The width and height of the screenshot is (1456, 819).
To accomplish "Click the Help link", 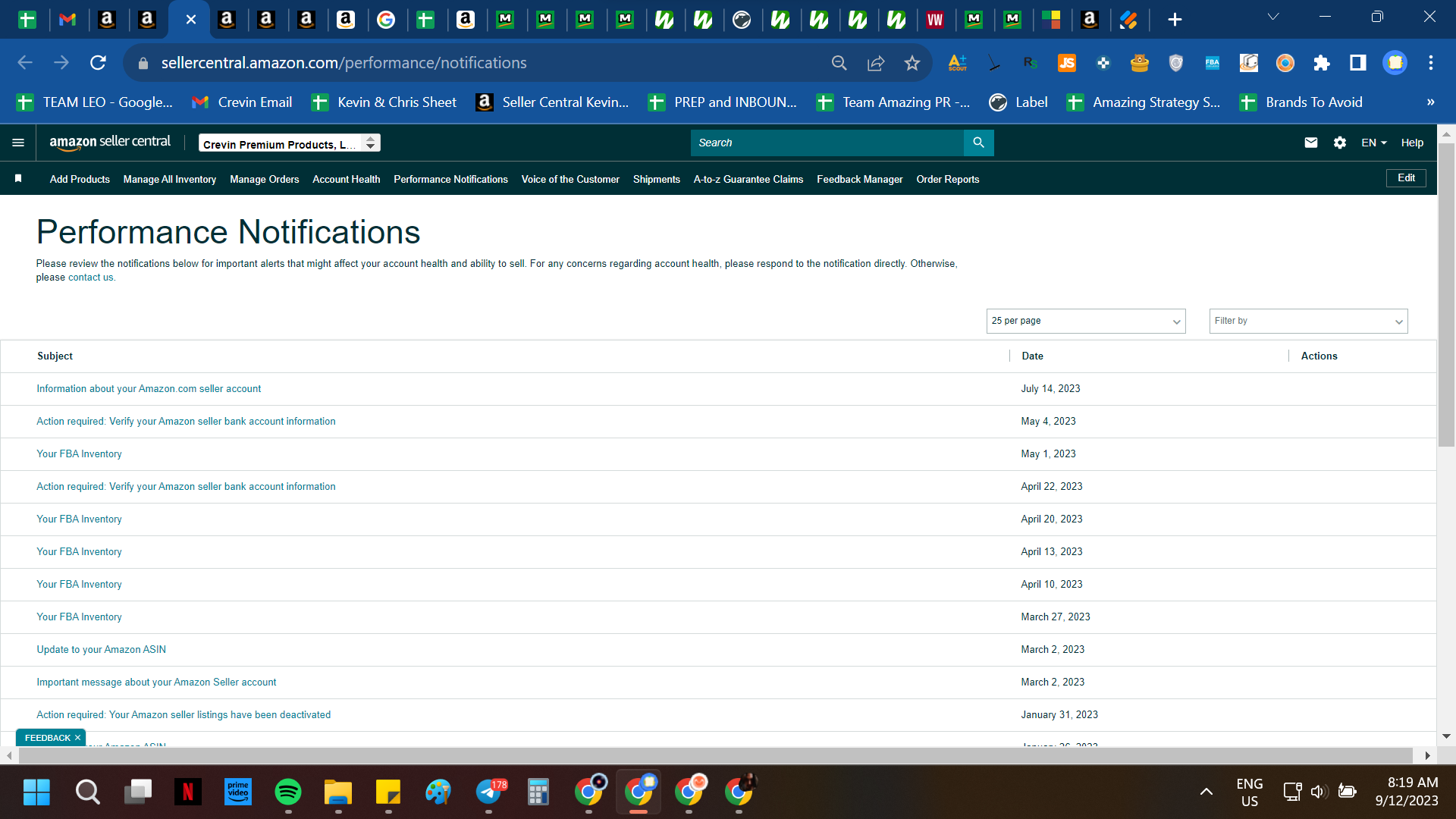I will 1412,143.
